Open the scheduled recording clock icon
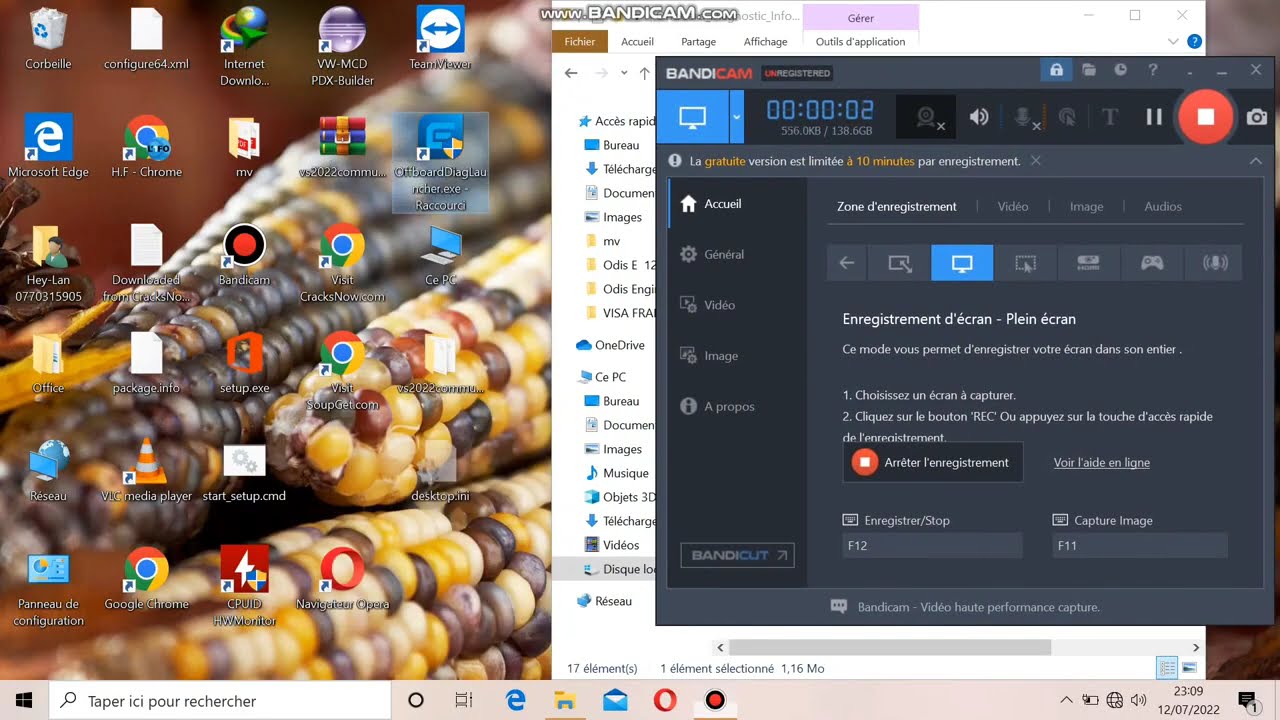The width and height of the screenshot is (1280, 720). pyautogui.click(x=1121, y=70)
